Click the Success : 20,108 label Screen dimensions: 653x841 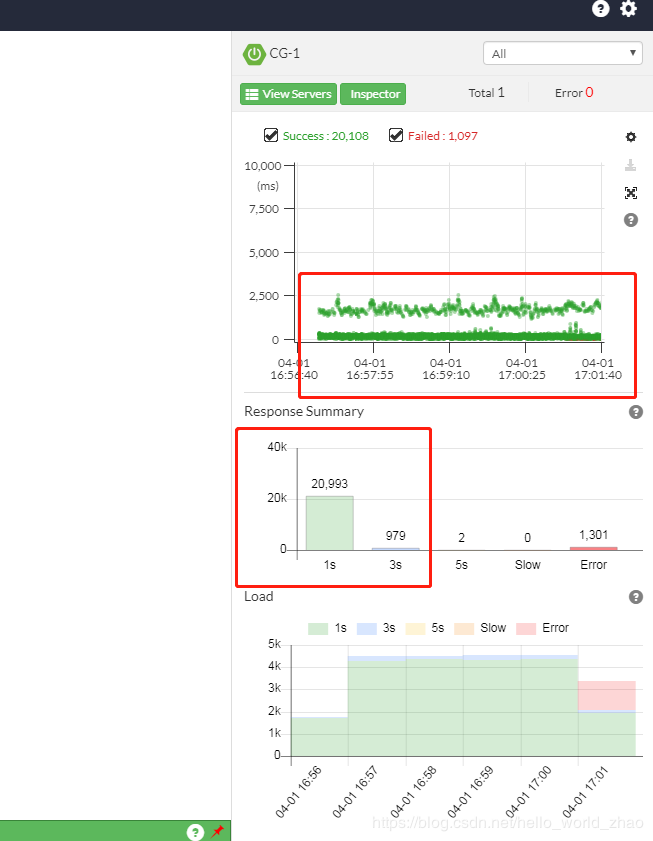point(326,136)
